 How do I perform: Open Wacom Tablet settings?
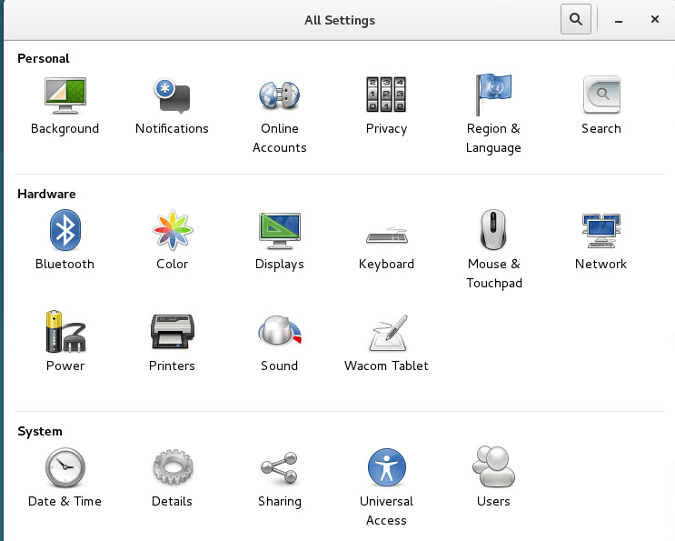(x=386, y=333)
